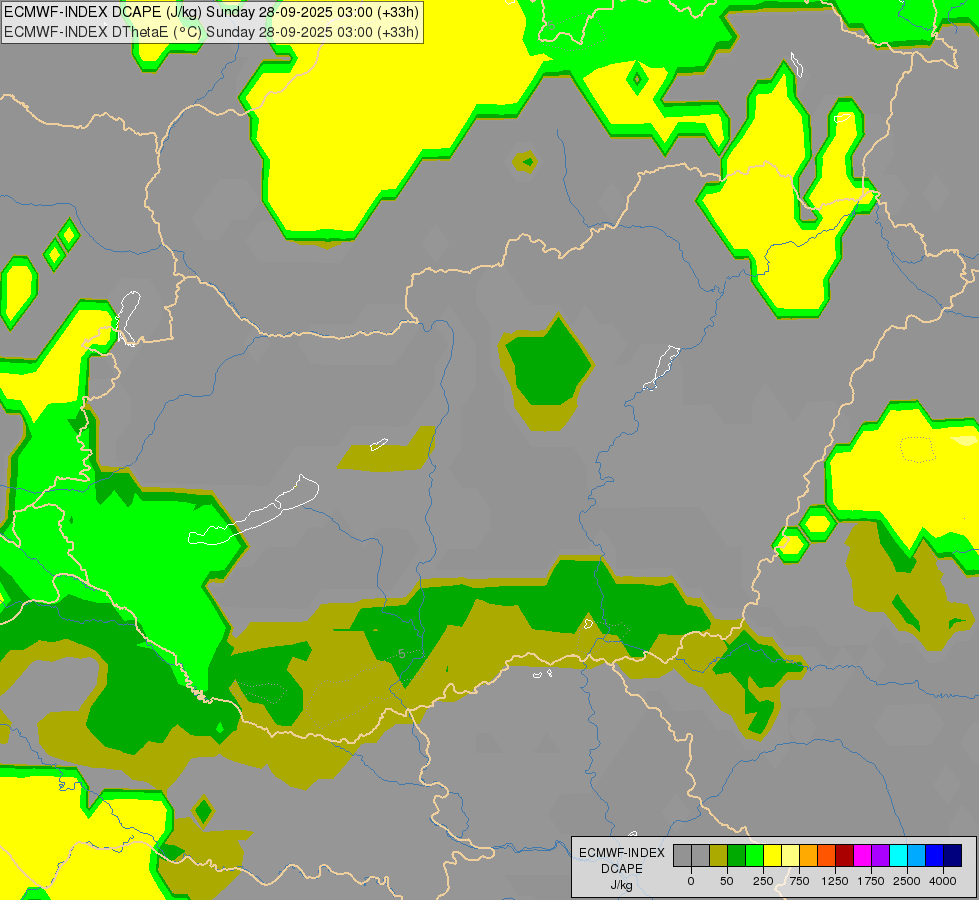The image size is (979, 900).
Task: Click the '1750' legend scale label
Action: 871,881
